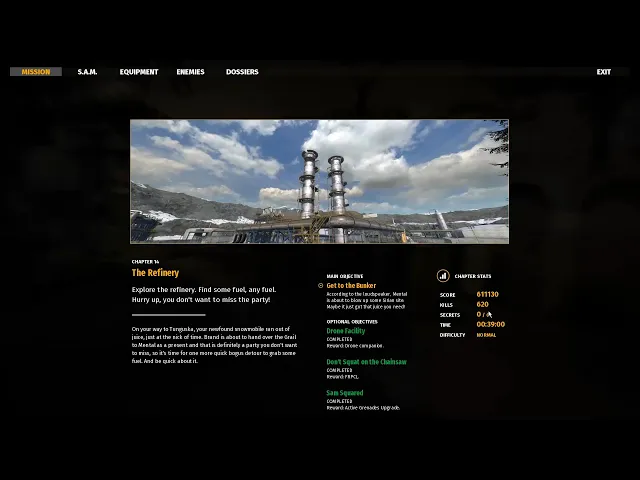Open the Mission tab
Screen dimensions: 640x480
[x=36, y=72]
